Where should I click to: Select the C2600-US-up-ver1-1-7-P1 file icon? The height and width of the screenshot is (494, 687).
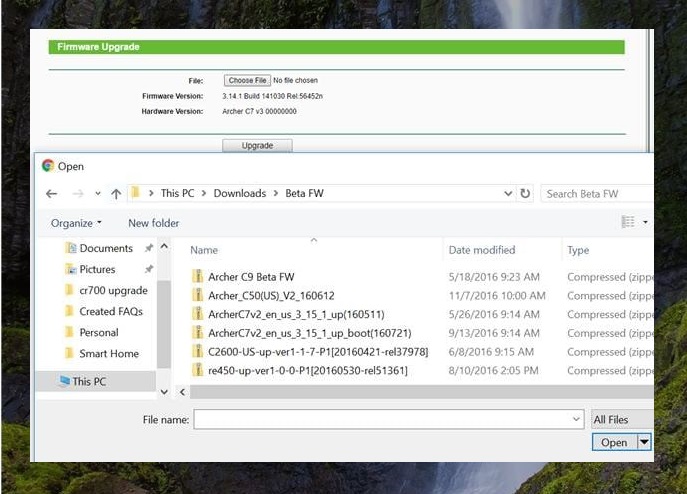pyautogui.click(x=198, y=352)
